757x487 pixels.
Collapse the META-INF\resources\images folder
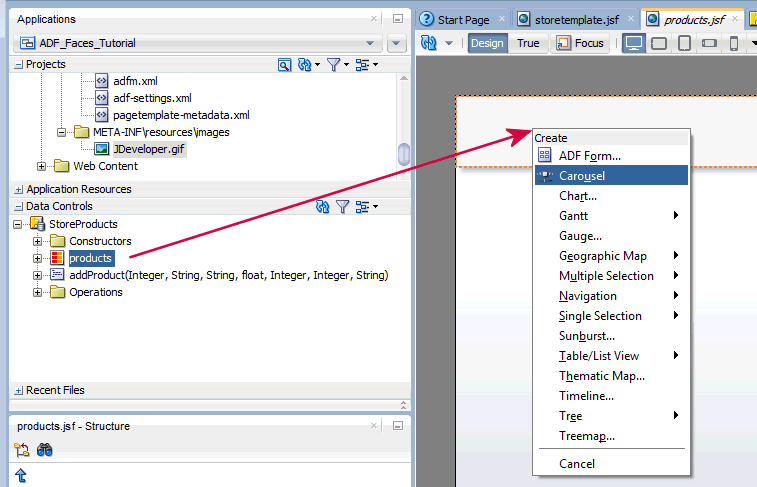point(61,132)
